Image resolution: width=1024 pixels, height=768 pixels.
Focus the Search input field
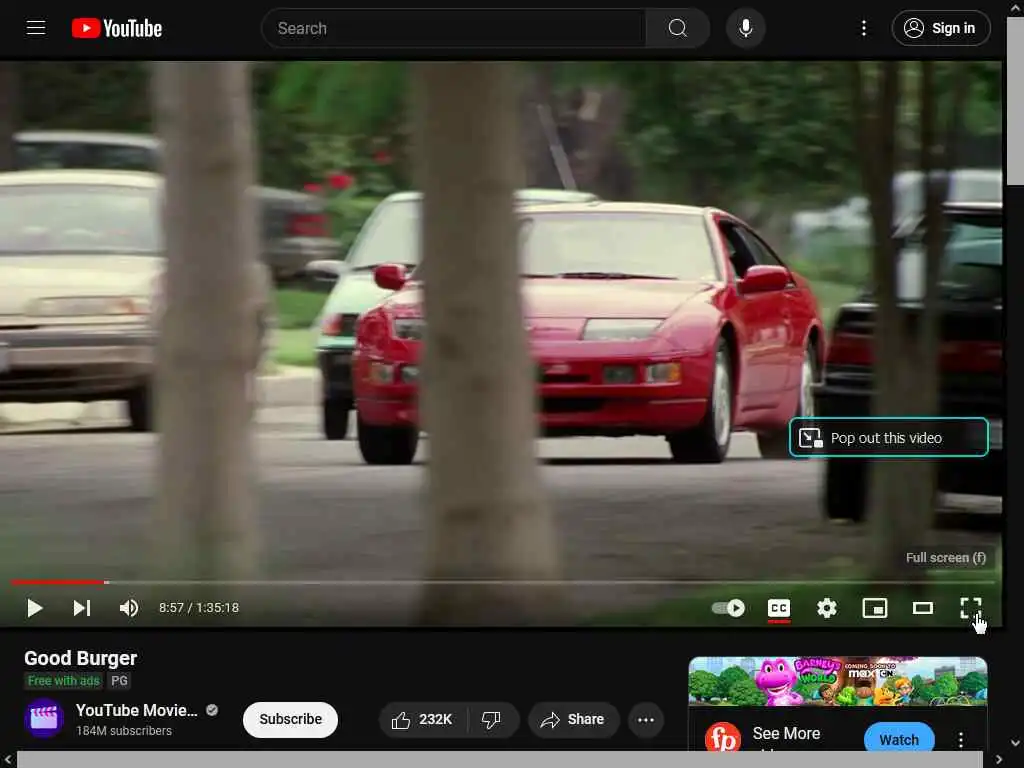[x=454, y=28]
